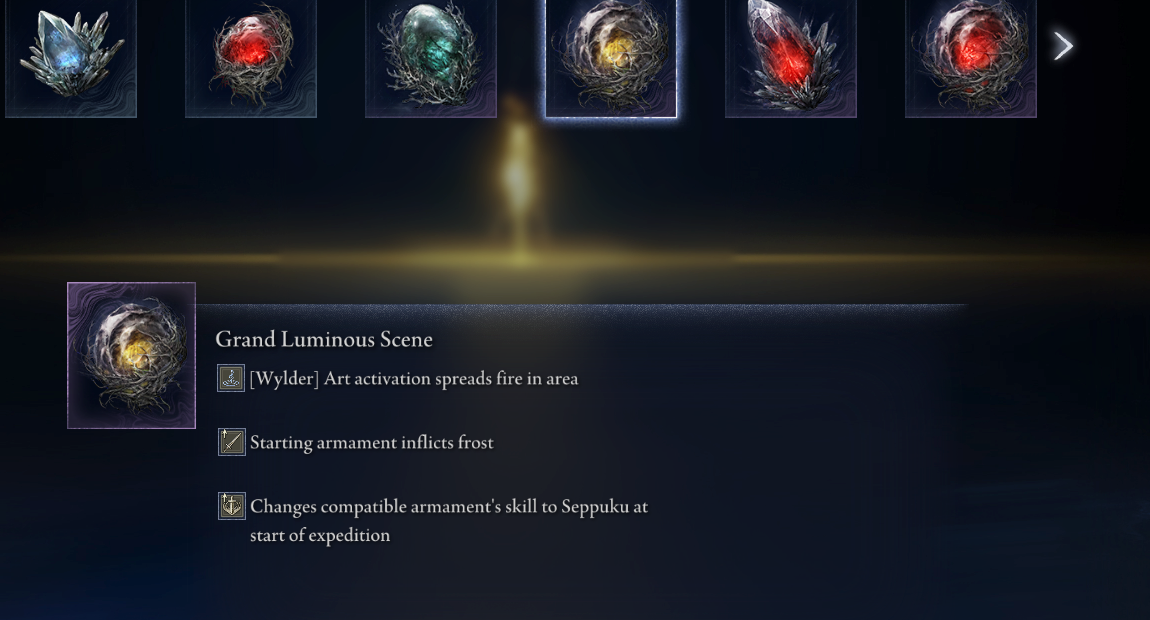The width and height of the screenshot is (1150, 620).
Task: Click the start of expedition text line
Action: click(x=320, y=535)
